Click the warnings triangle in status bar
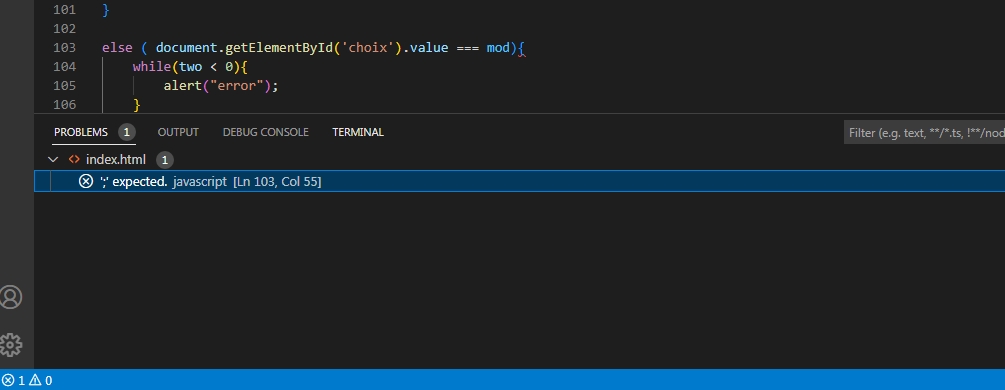The height and width of the screenshot is (390, 1005). coord(35,380)
